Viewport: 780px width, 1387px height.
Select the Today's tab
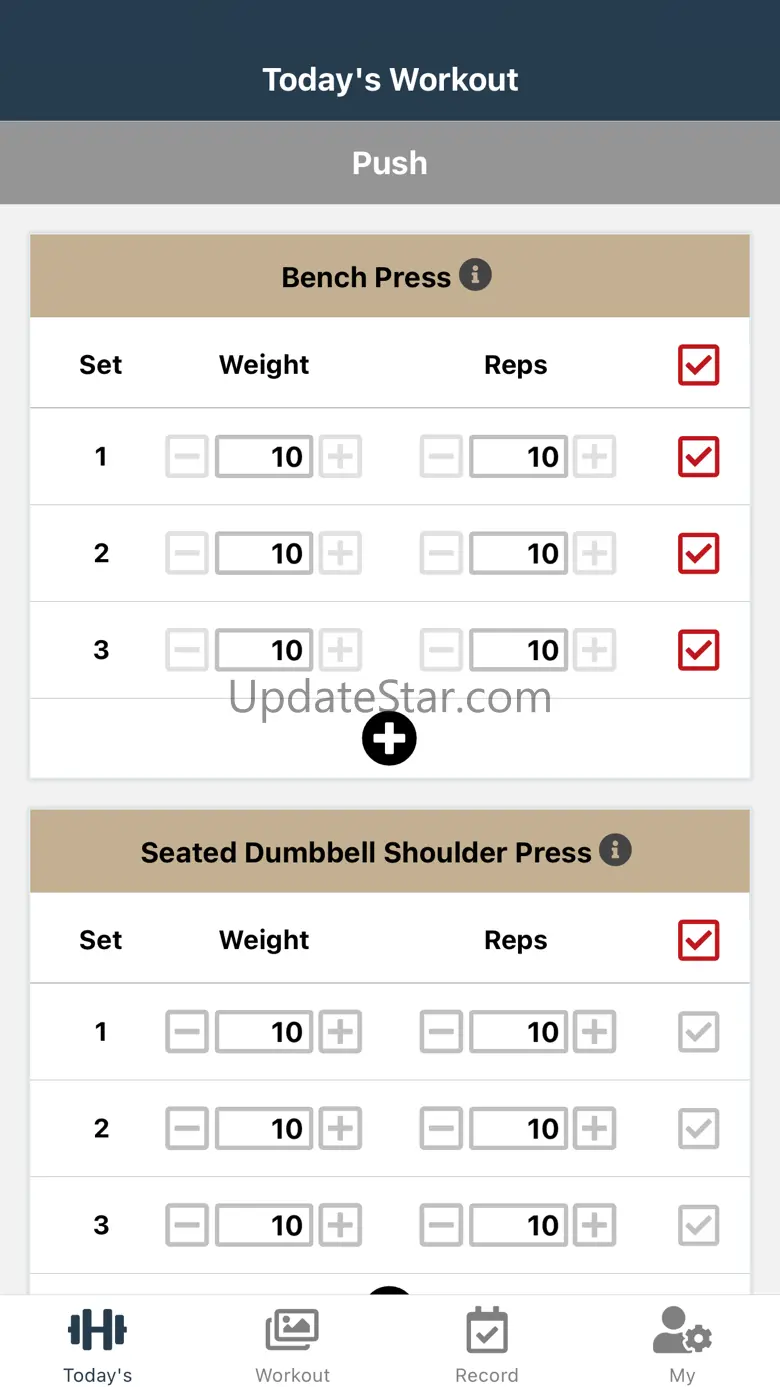(x=97, y=1345)
